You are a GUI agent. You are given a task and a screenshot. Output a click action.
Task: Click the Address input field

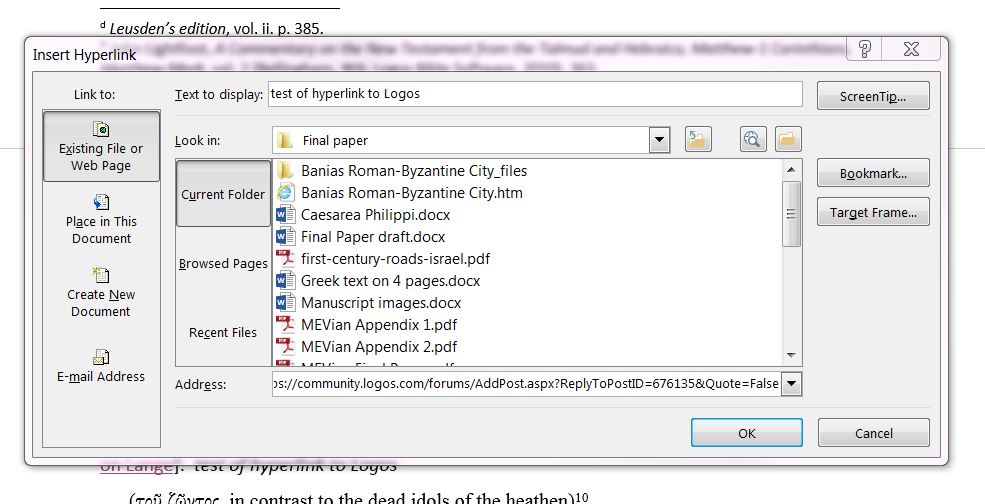click(x=527, y=383)
